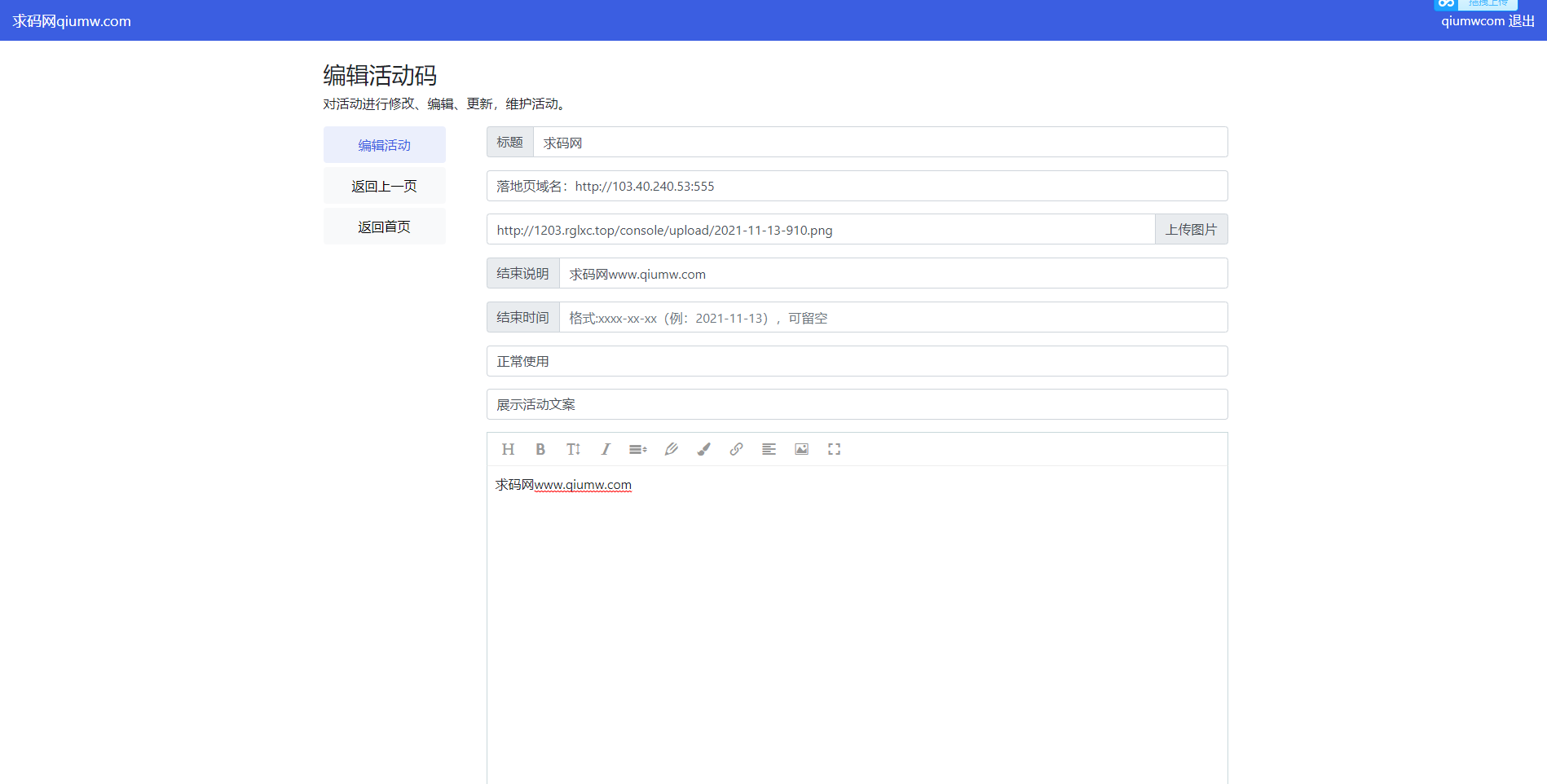
Task: Focus the image URL input field
Action: [821, 229]
